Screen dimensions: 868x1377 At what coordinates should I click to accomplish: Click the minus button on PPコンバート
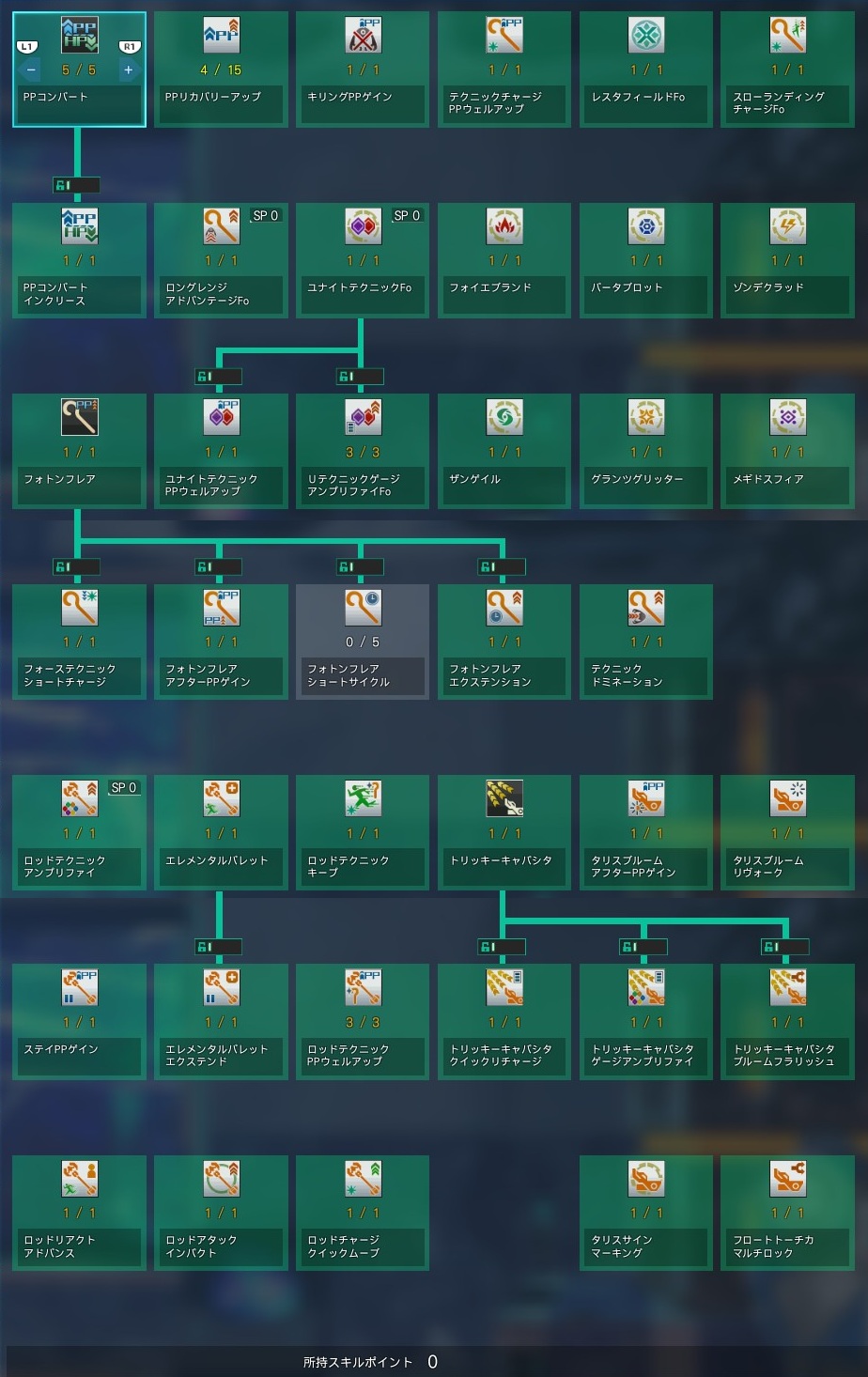(x=31, y=70)
